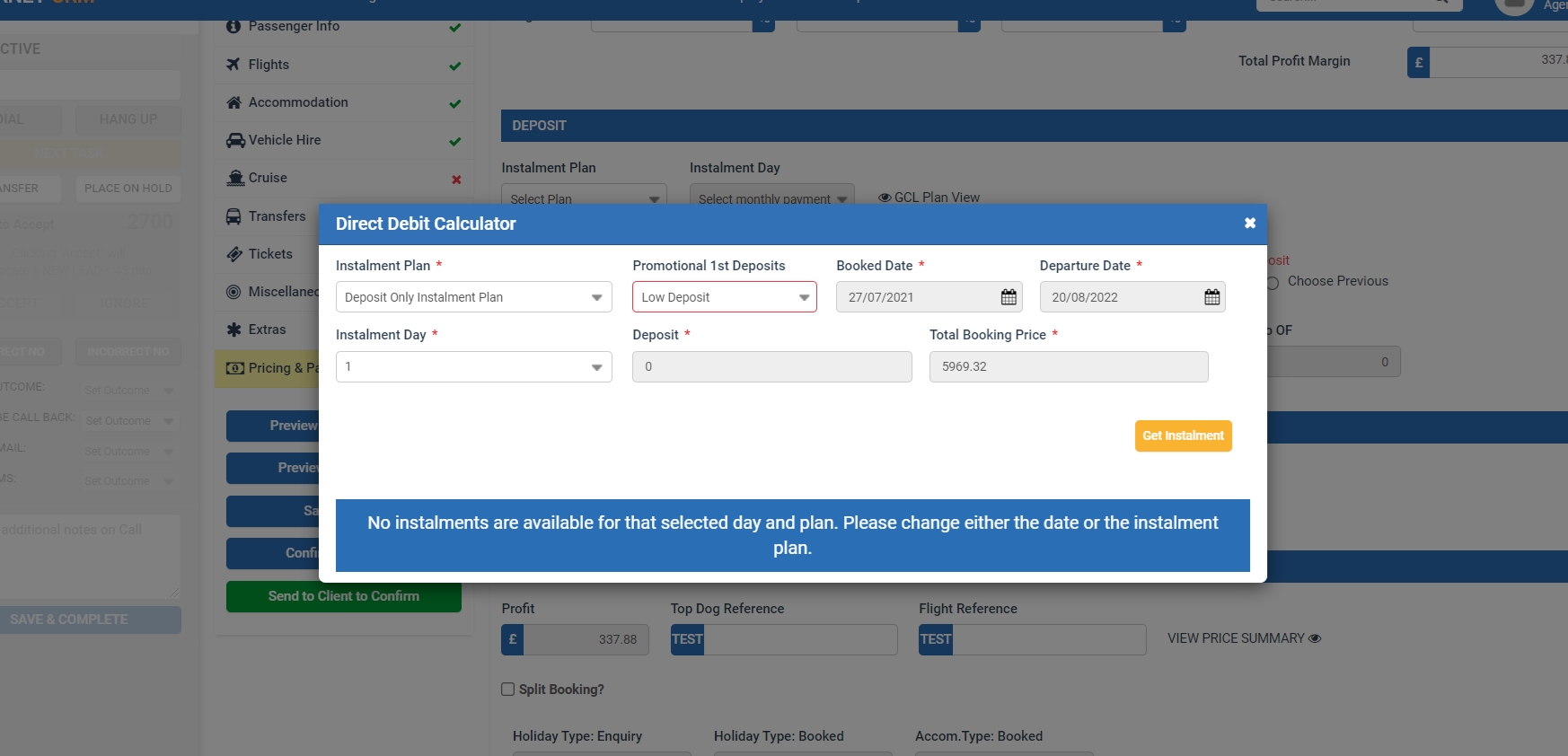This screenshot has width=1568, height=756.
Task: Click the Transfers bus icon
Action: point(233,216)
